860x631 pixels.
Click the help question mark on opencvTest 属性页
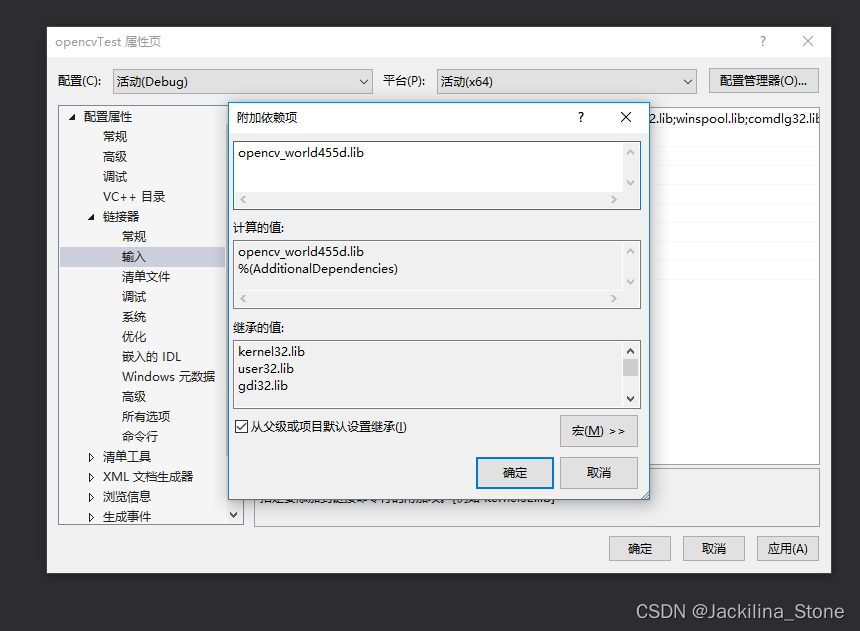[762, 41]
